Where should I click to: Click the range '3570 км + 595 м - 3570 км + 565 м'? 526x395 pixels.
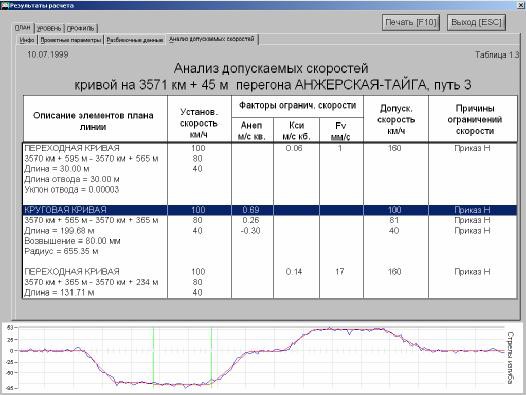point(91,159)
